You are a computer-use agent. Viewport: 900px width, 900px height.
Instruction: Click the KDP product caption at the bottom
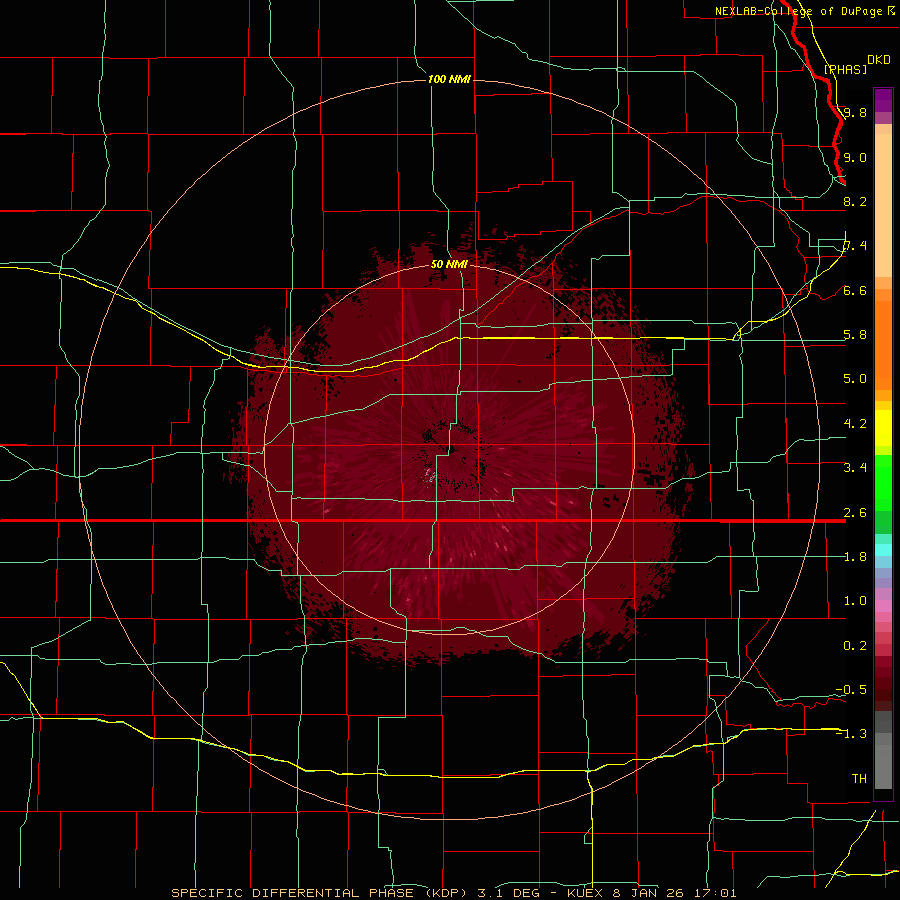click(x=453, y=893)
